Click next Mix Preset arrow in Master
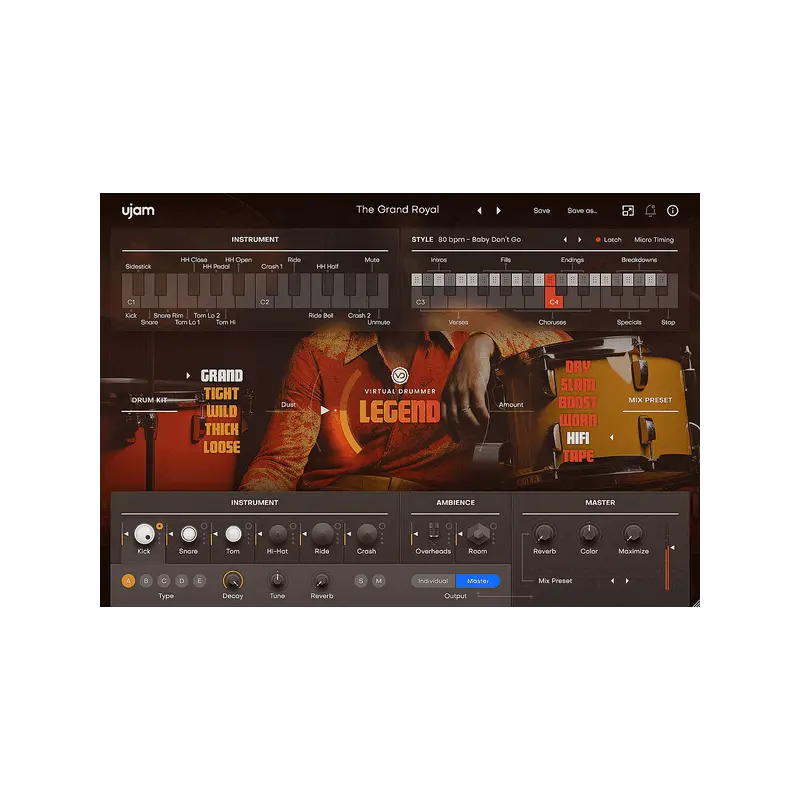 (627, 581)
